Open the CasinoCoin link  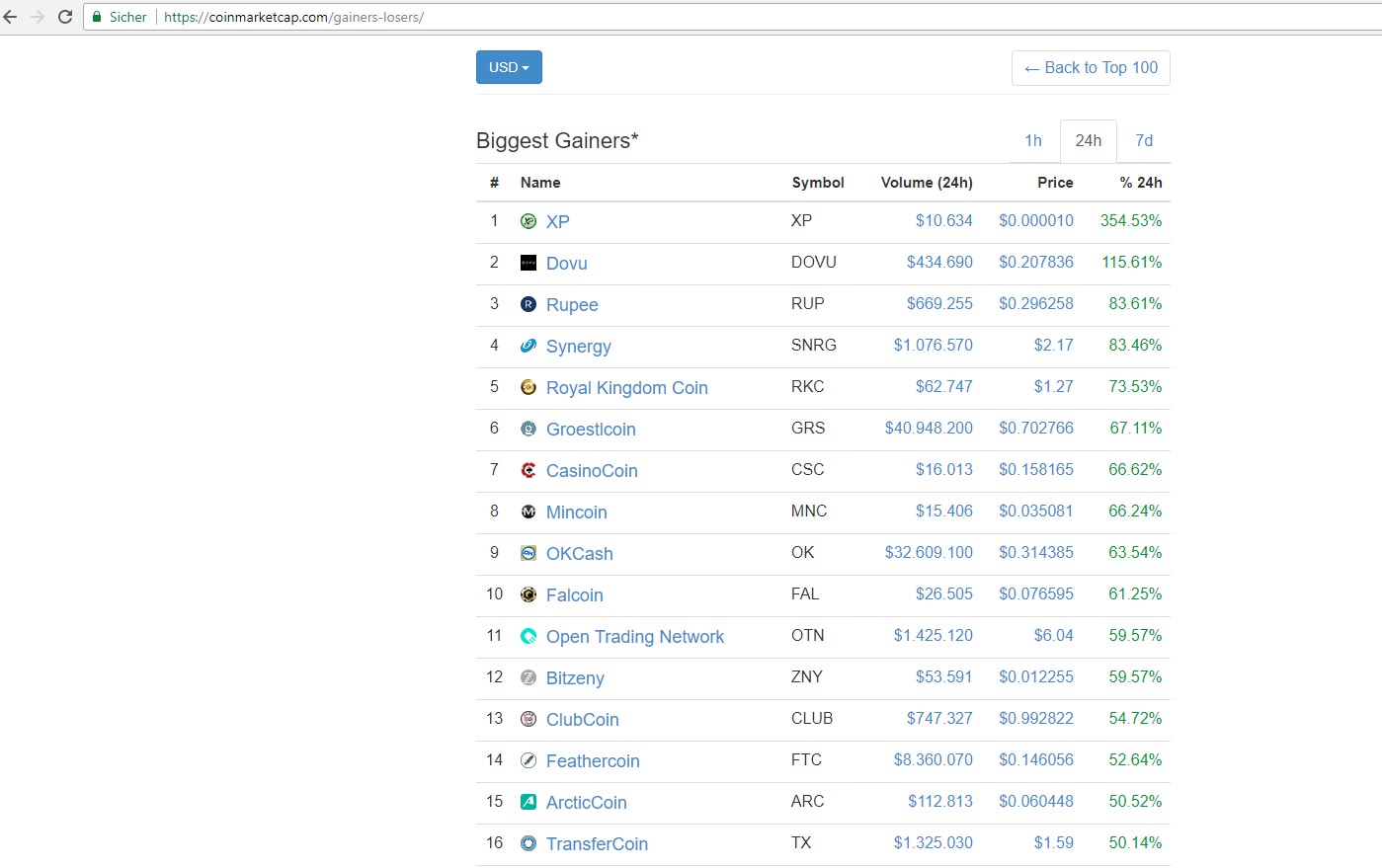592,470
